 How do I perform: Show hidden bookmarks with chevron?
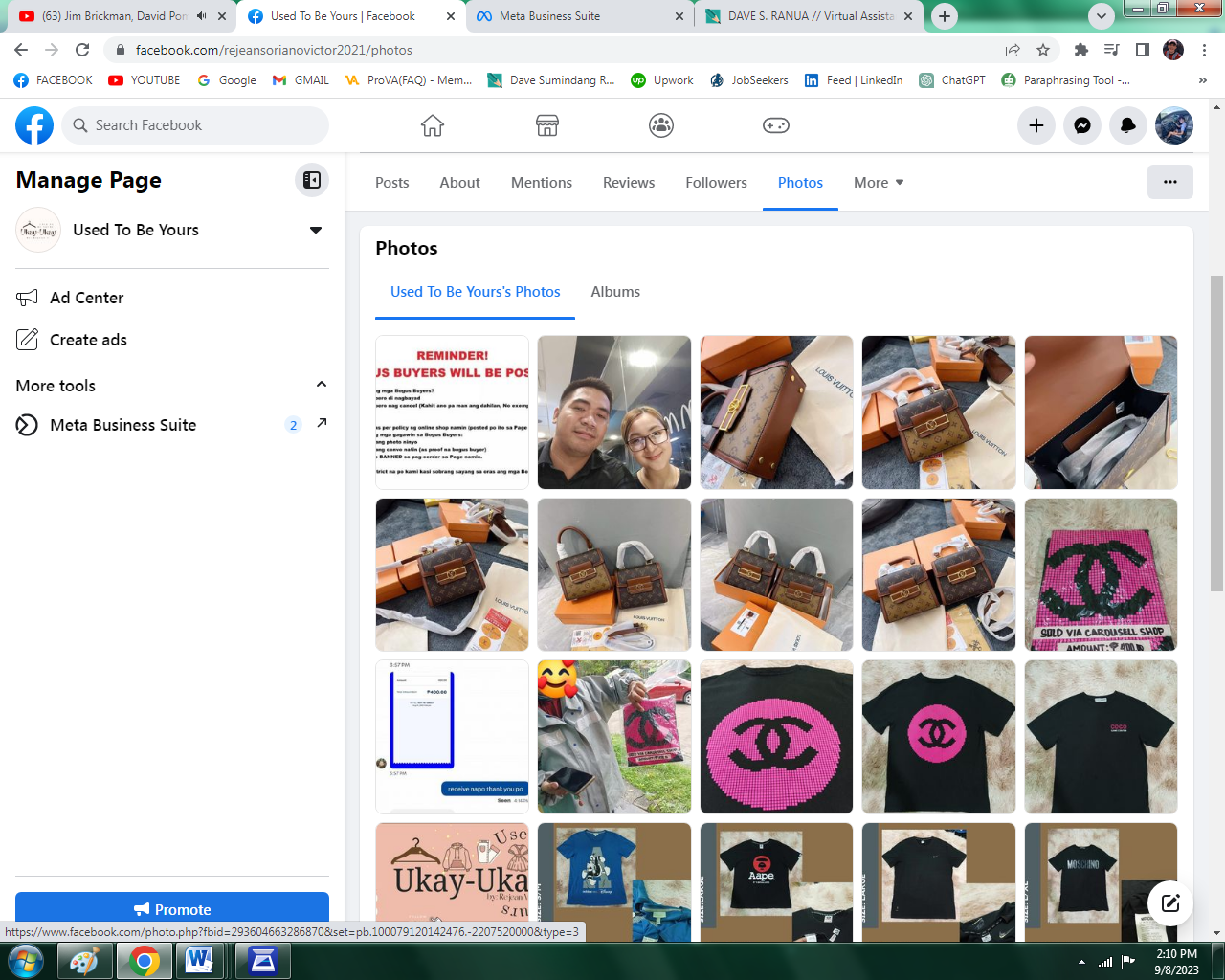coord(1203,80)
